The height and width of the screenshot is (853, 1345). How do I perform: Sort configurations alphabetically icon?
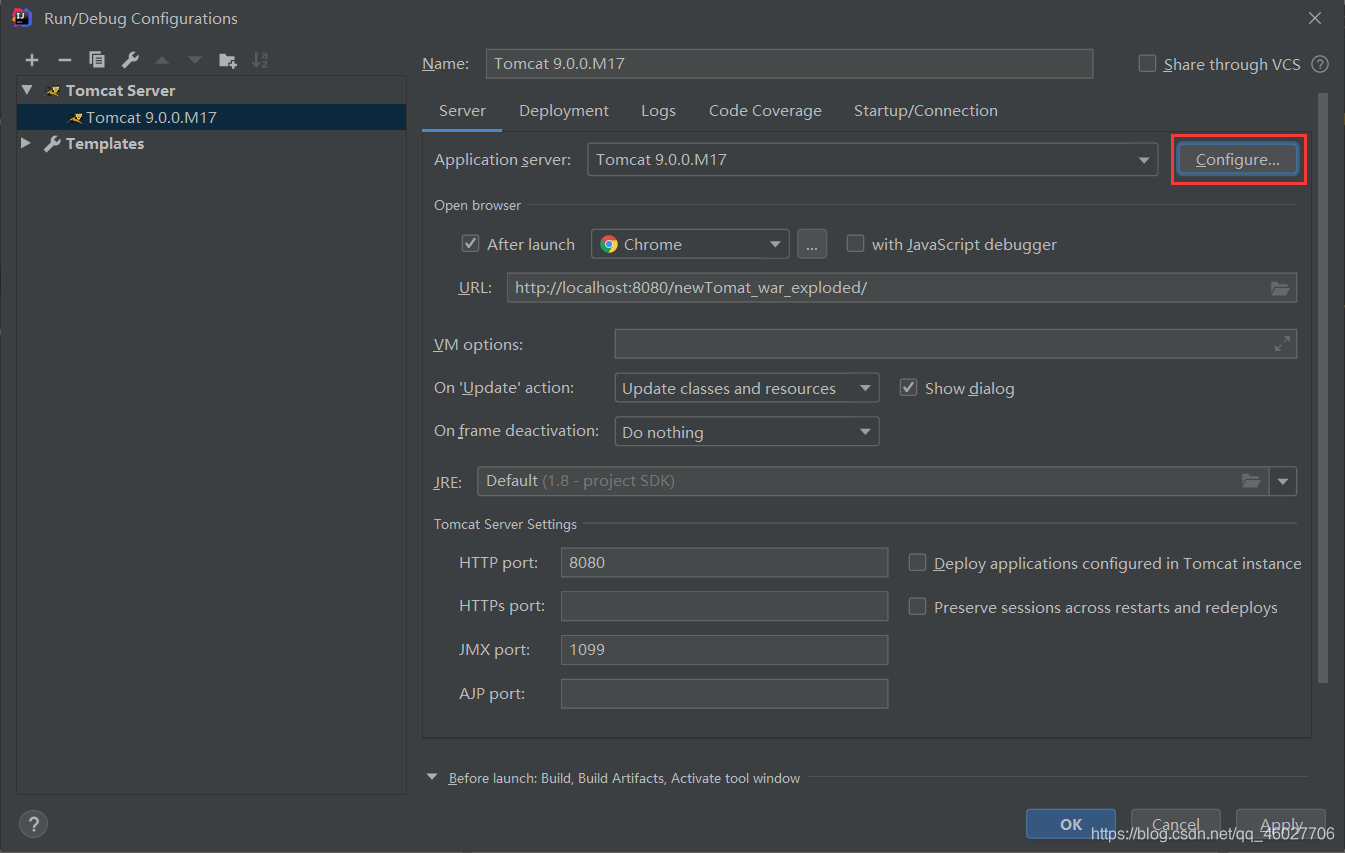[x=260, y=60]
